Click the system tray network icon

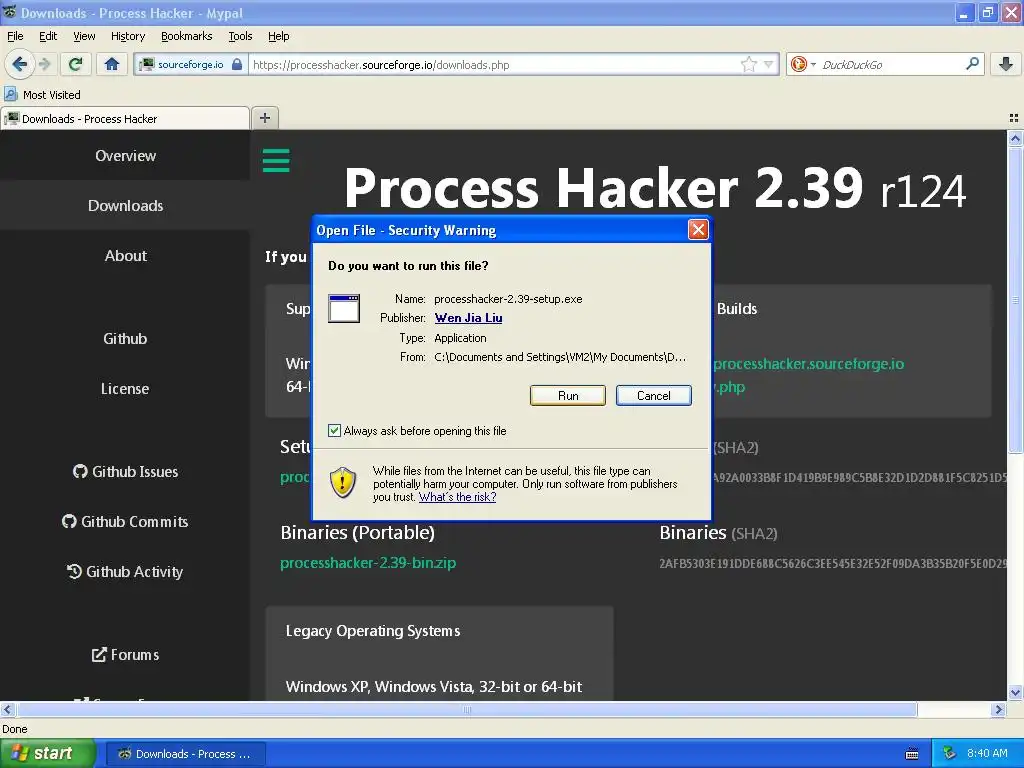coord(950,754)
